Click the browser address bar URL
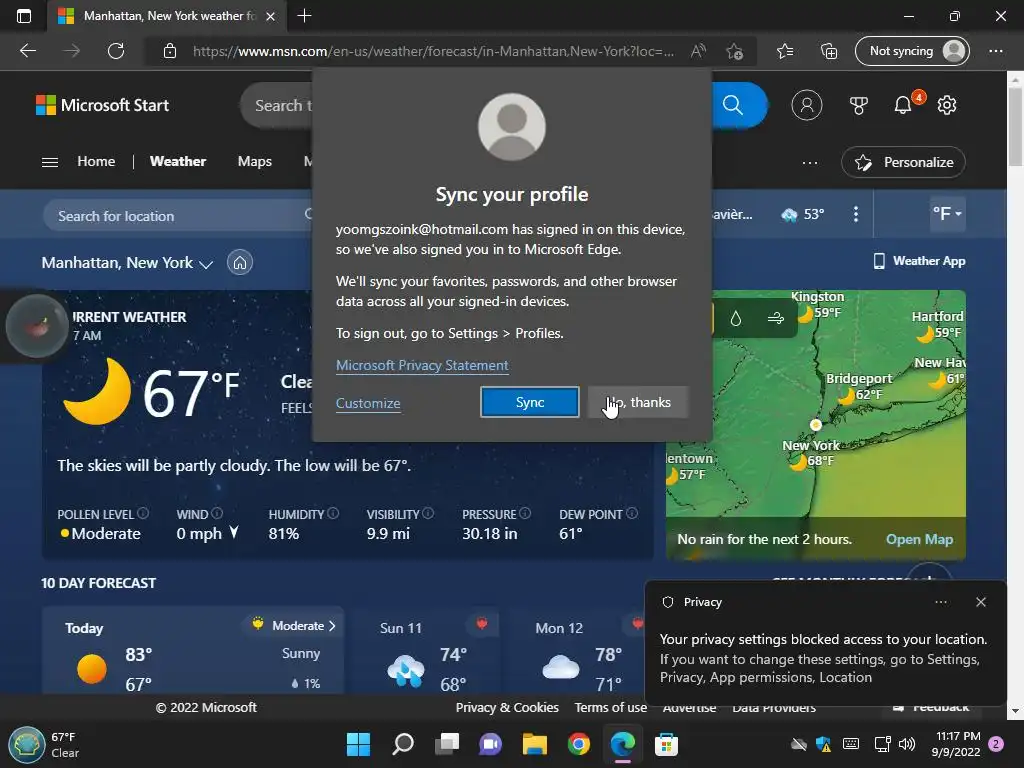 tap(433, 51)
